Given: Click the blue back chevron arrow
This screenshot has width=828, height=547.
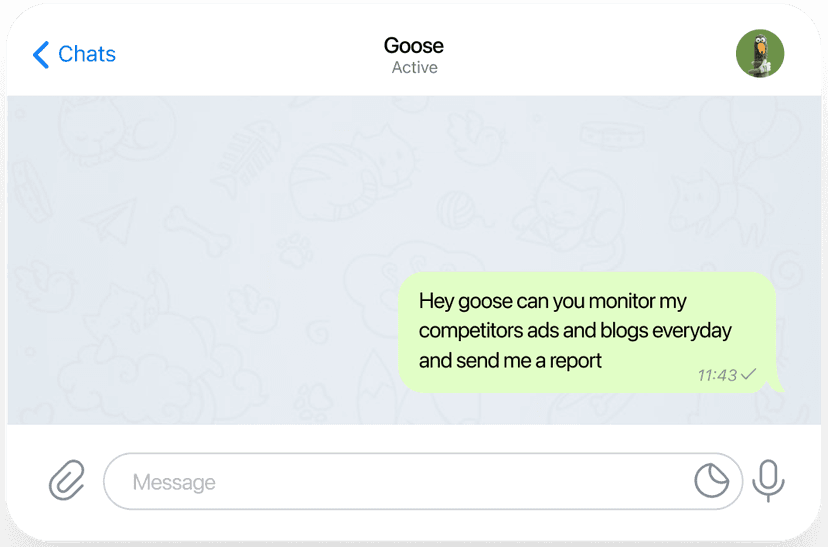Looking at the screenshot, I should (x=40, y=54).
